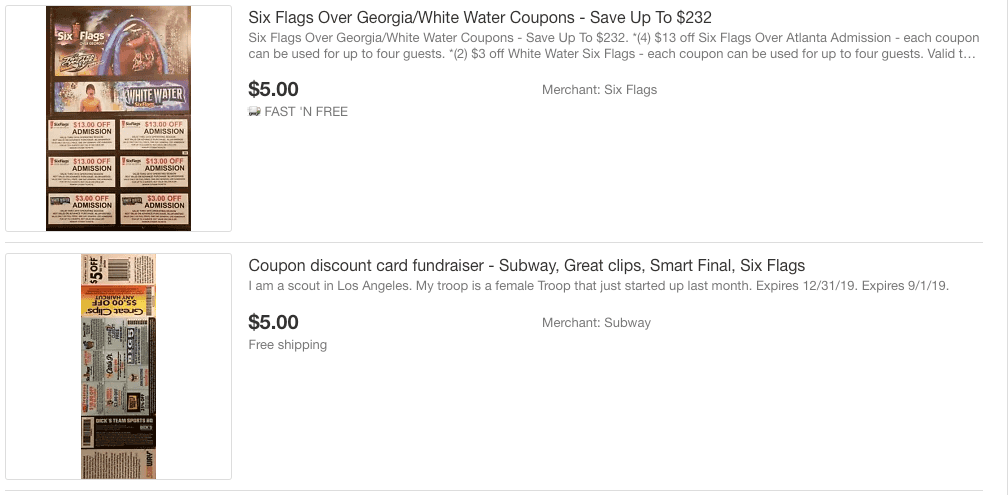Click the FAST 'N FREE shipping label
The image size is (1008, 495).
point(306,112)
